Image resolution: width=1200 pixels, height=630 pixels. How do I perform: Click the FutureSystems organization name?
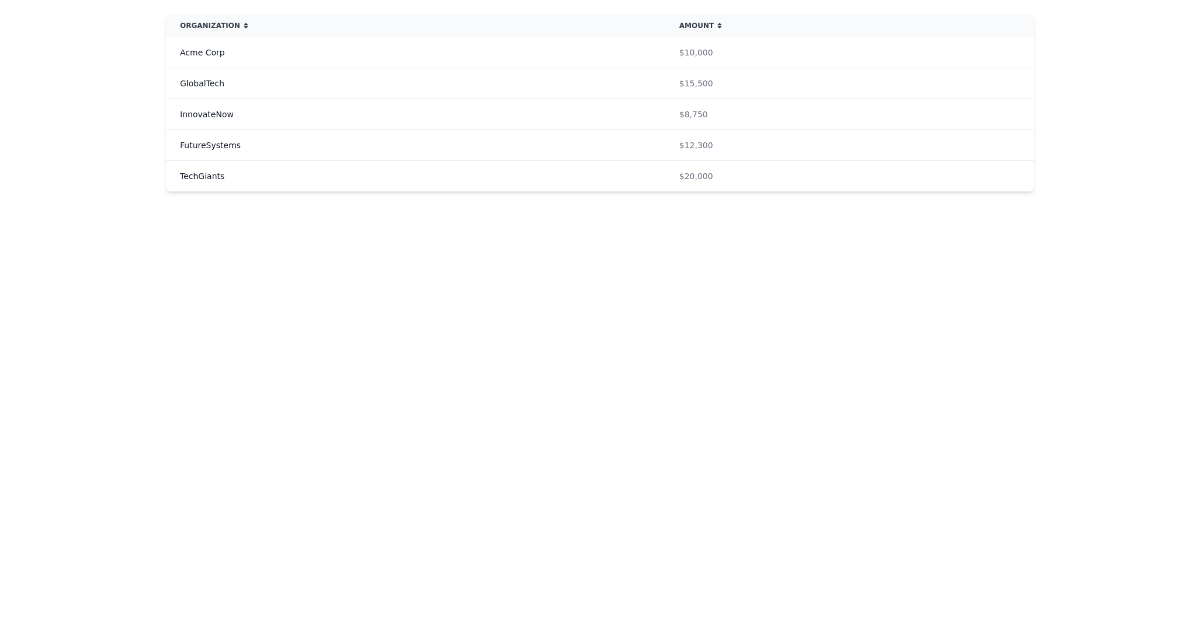(210, 145)
